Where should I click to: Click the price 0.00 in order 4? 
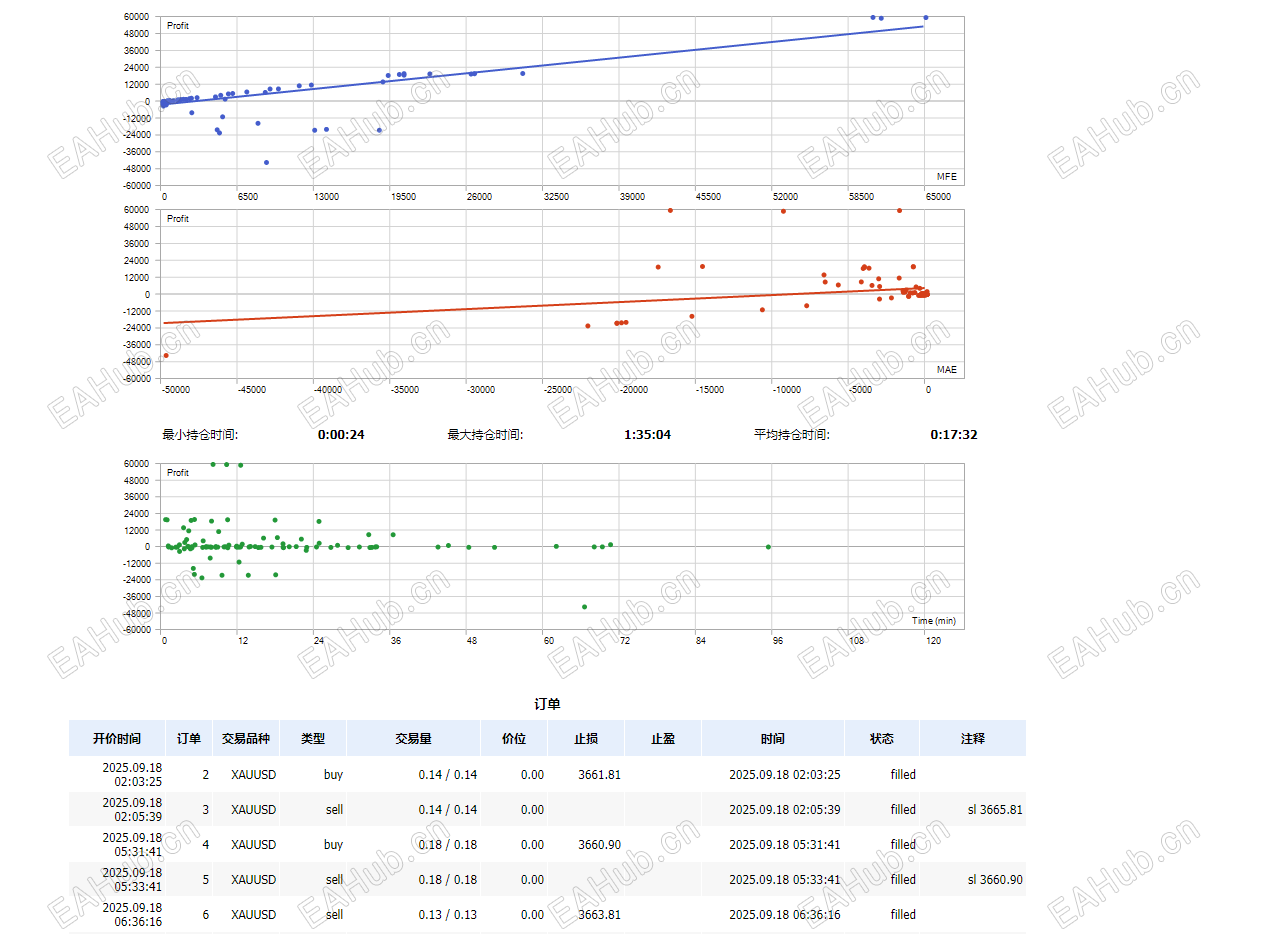(x=533, y=845)
